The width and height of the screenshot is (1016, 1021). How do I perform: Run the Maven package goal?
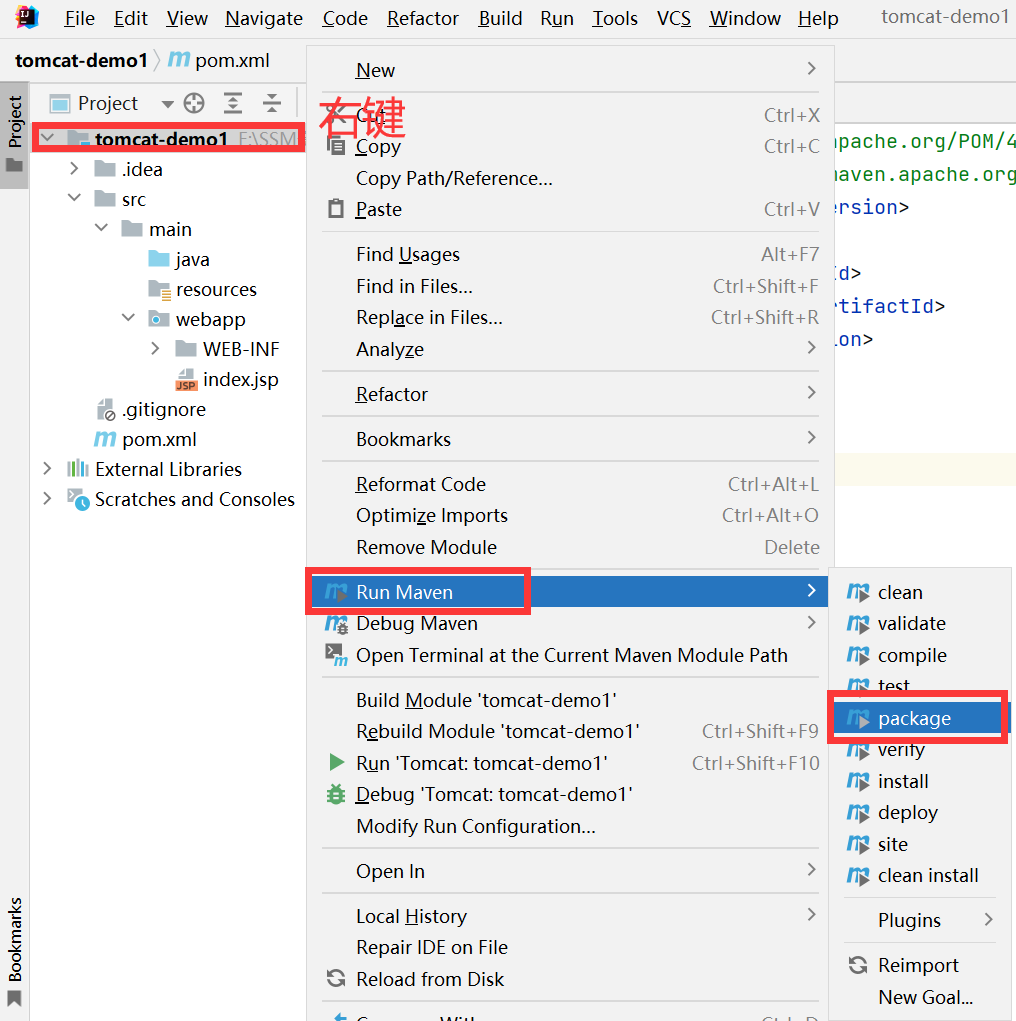918,718
